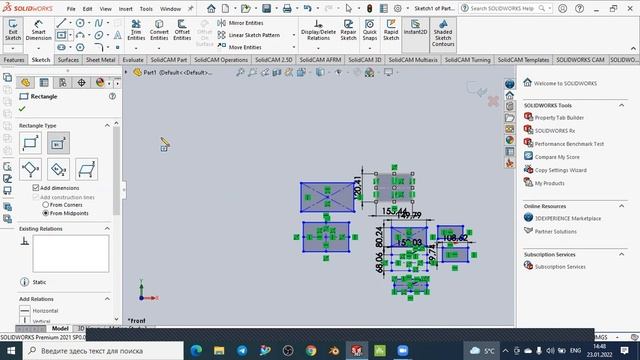
Task: Click Convert Entities tool
Action: pos(159,30)
